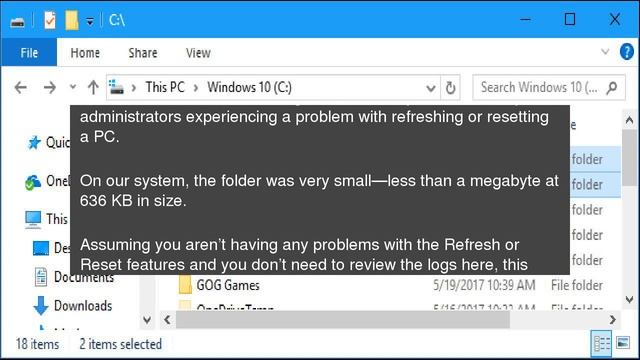Expand the ribbon with the chevron
640x360 pixels.
point(605,52)
